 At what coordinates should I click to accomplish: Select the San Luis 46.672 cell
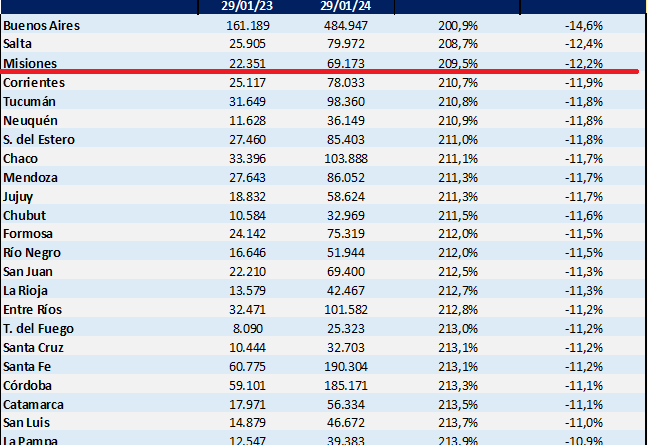point(342,423)
